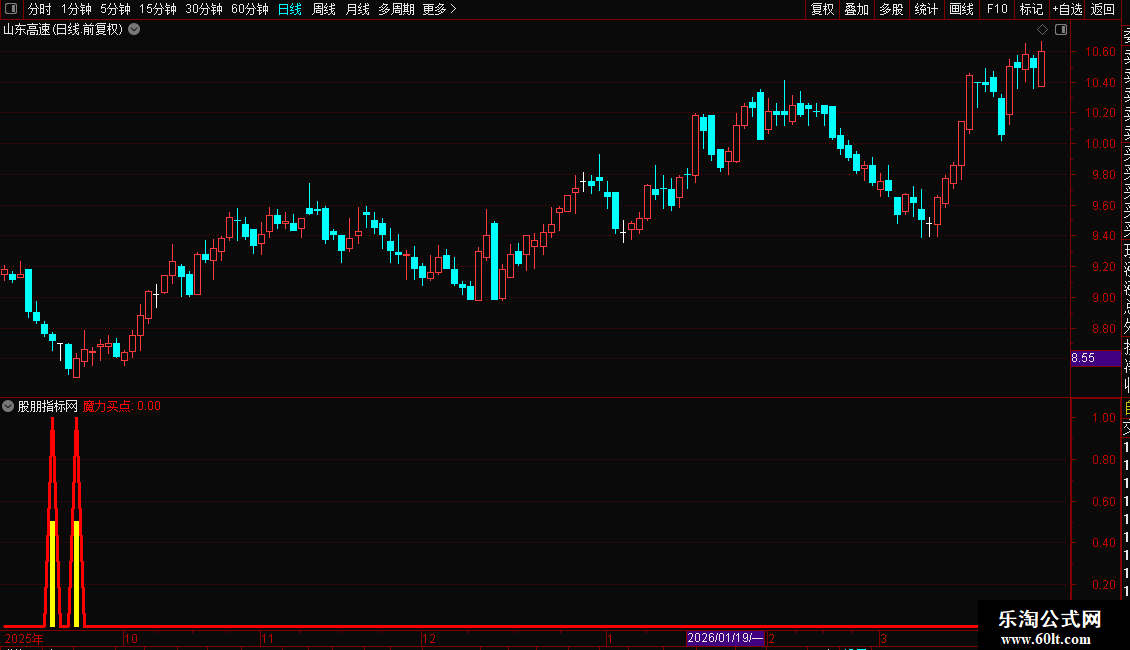Open the 多周期 multi-period view
The width and height of the screenshot is (1130, 650).
[396, 9]
